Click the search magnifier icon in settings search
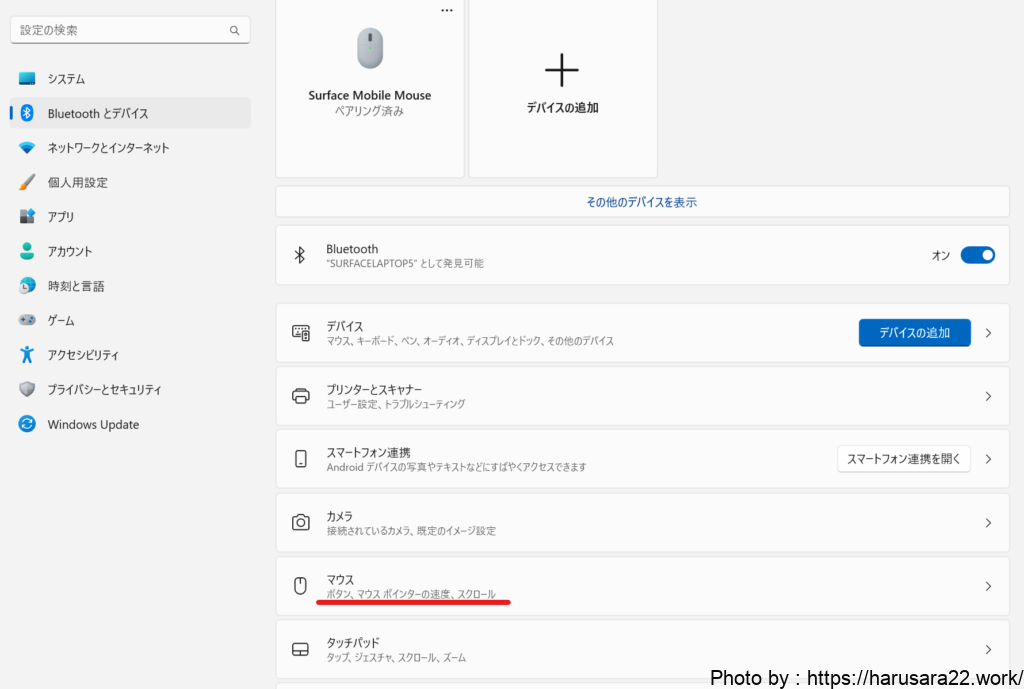 tap(235, 31)
